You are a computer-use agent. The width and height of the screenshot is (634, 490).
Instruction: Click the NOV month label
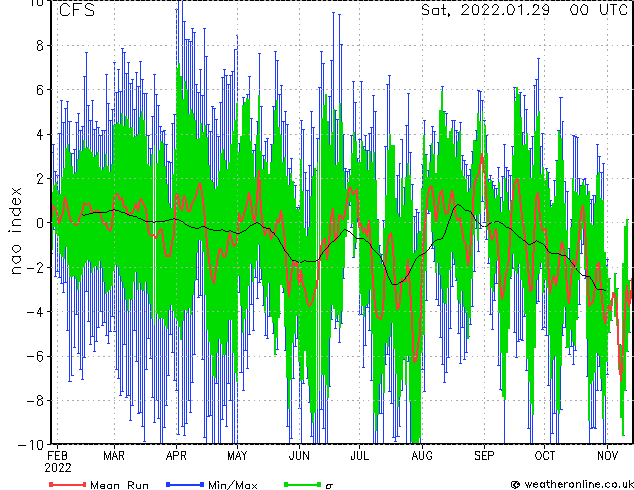click(x=607, y=456)
